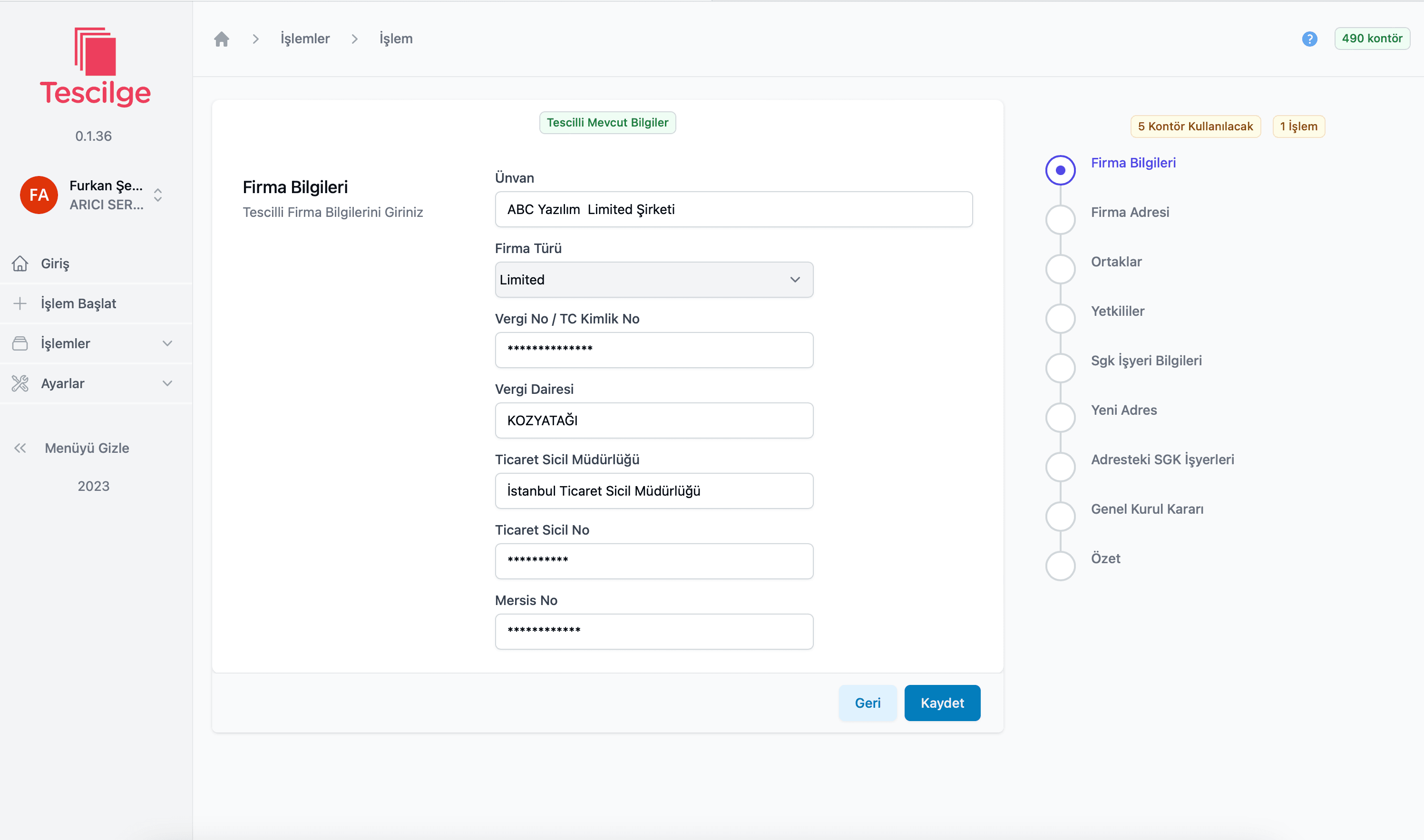Screen dimensions: 1424x840
Task: Click the FA user avatar
Action: point(39,195)
